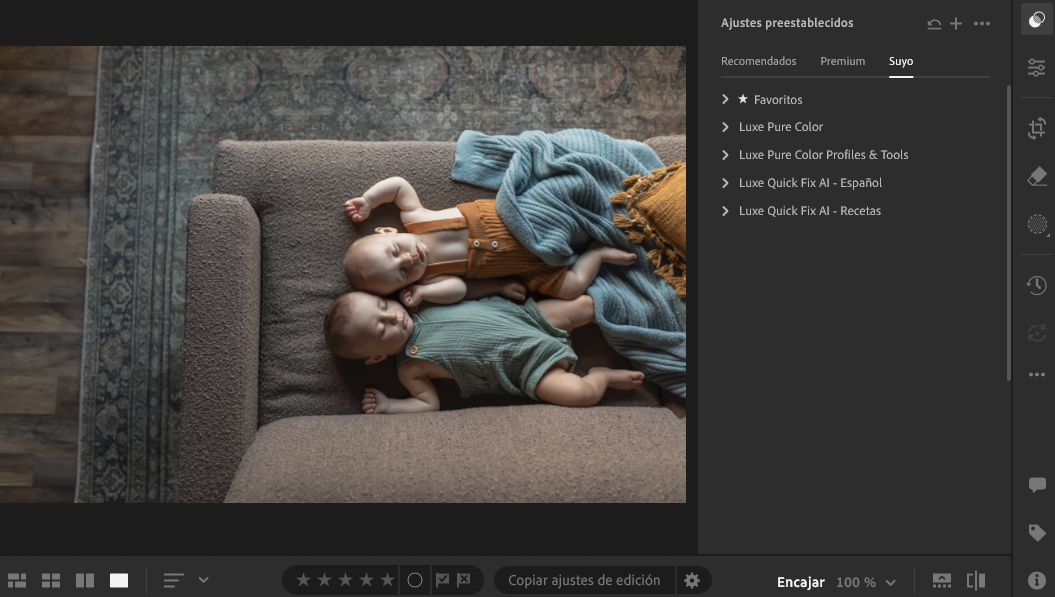Open the Keywords tag icon

tap(1037, 533)
